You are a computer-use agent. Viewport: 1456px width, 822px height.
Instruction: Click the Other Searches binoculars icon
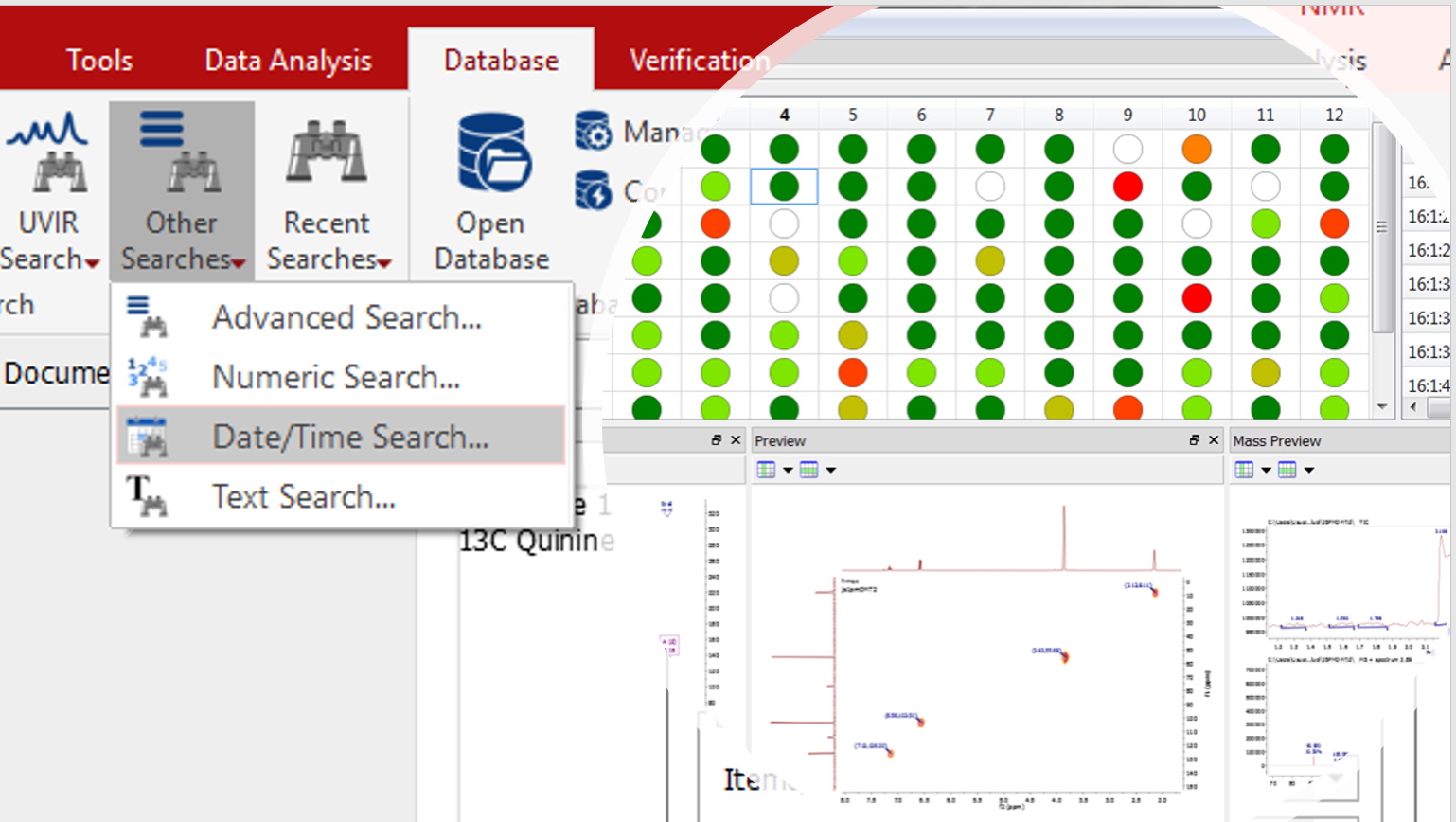click(x=180, y=152)
